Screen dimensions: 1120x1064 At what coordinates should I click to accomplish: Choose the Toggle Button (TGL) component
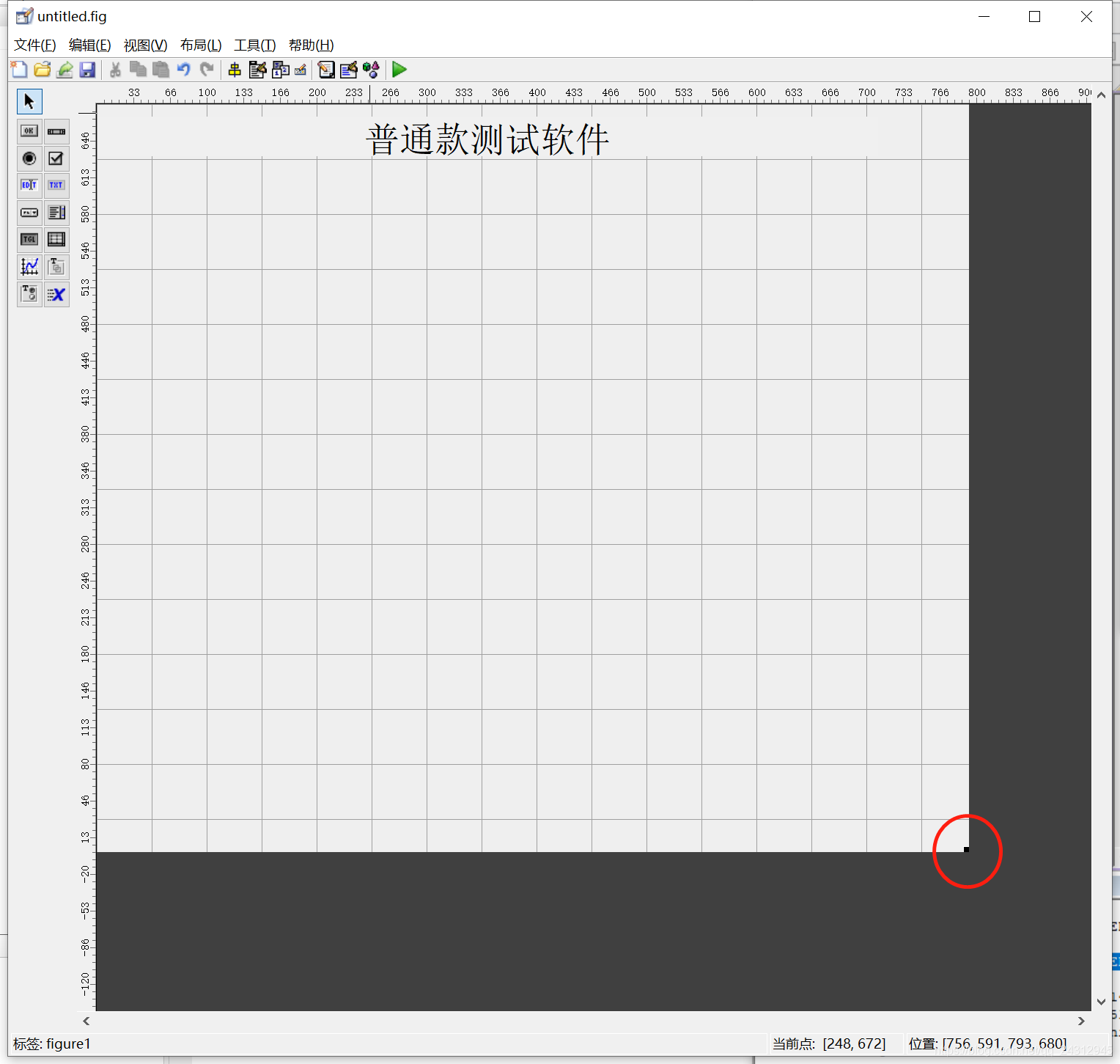tap(29, 240)
